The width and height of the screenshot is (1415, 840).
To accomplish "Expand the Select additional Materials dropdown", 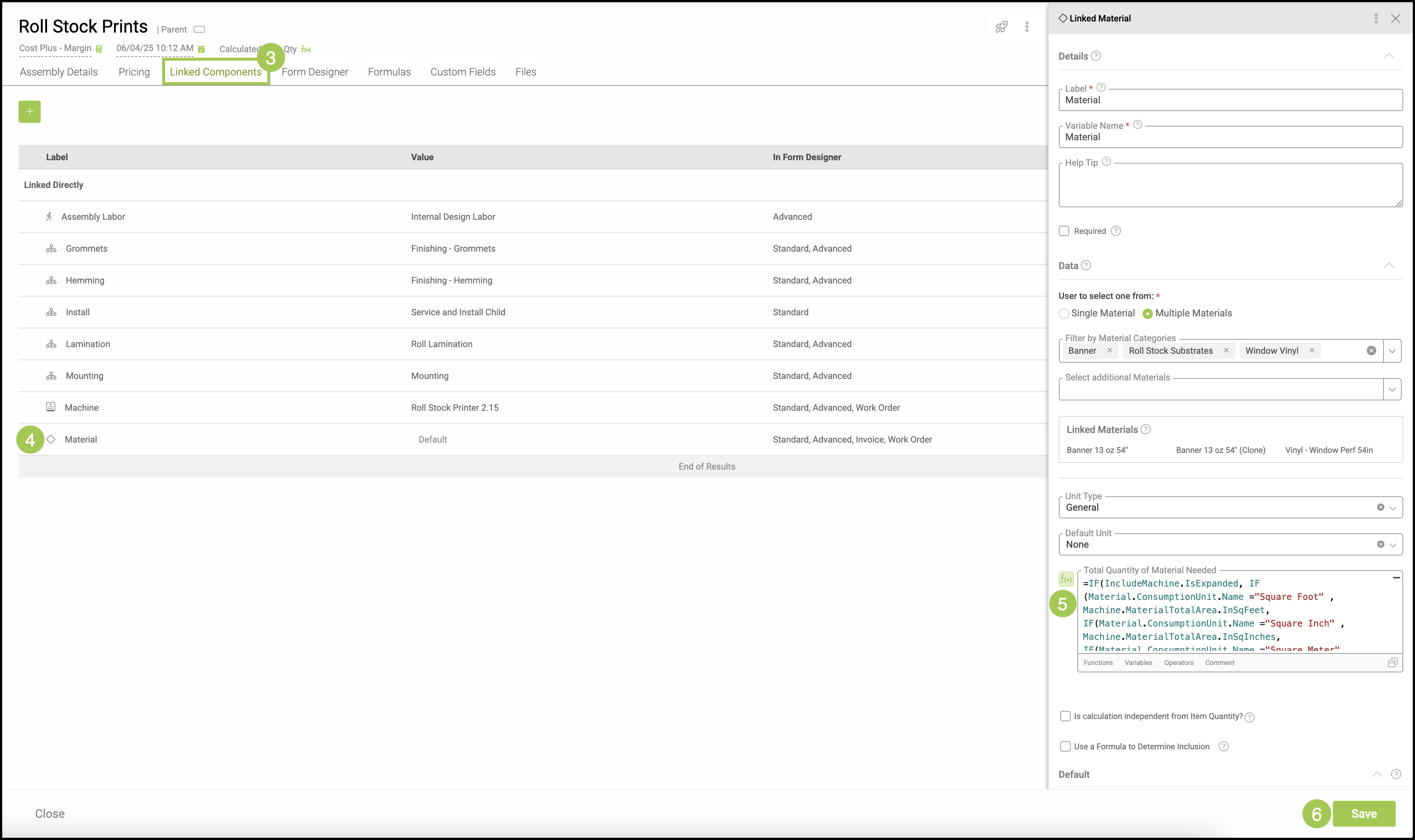I will pyautogui.click(x=1392, y=389).
